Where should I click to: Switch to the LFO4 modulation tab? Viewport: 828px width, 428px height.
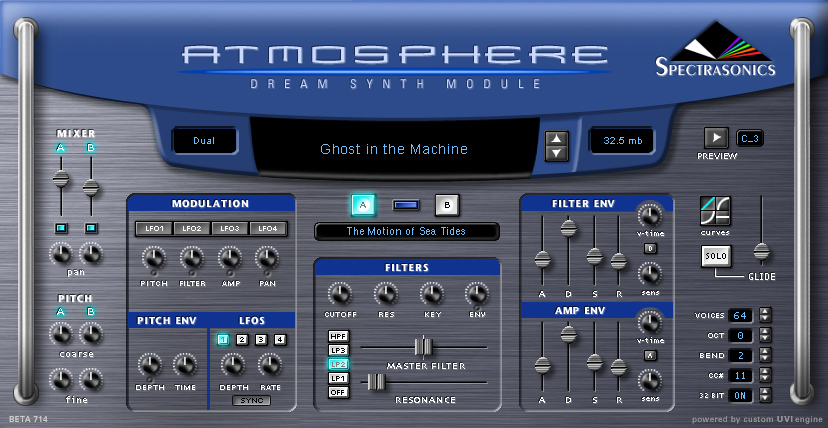pos(268,229)
